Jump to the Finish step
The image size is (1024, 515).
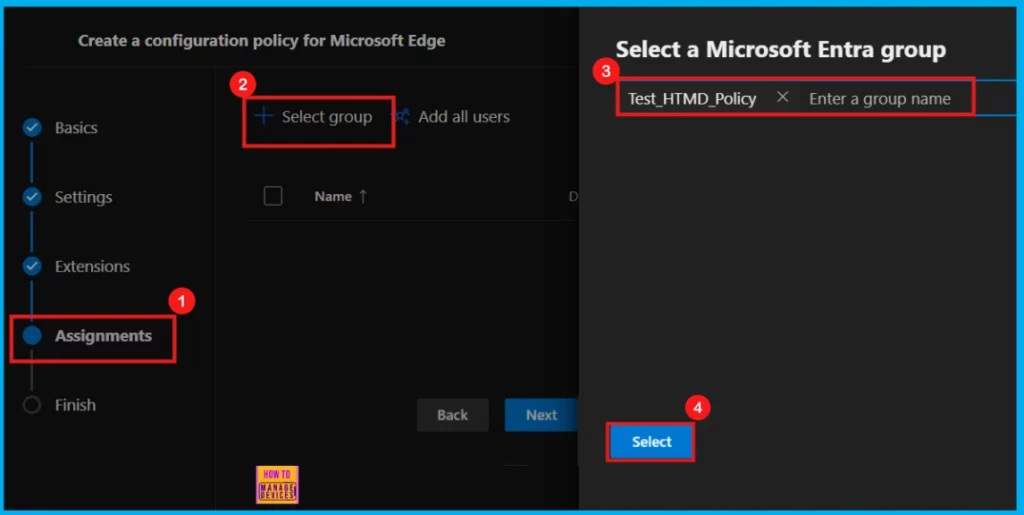75,405
